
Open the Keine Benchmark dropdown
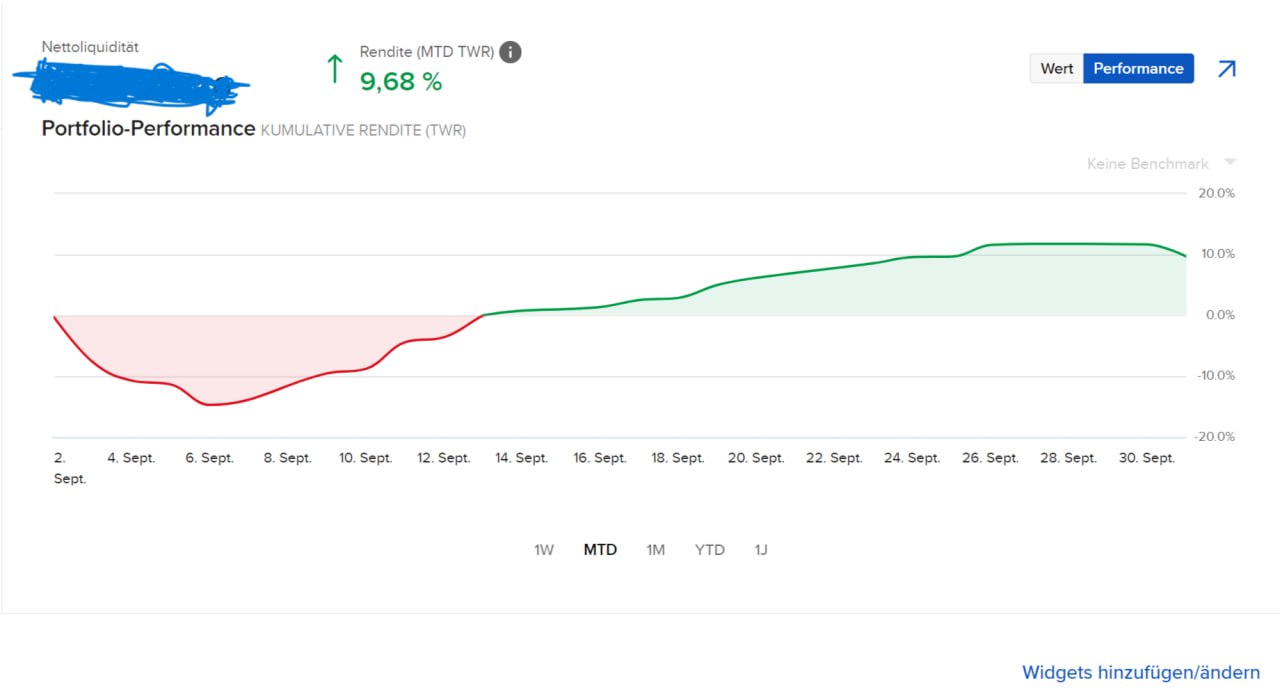coord(1148,164)
